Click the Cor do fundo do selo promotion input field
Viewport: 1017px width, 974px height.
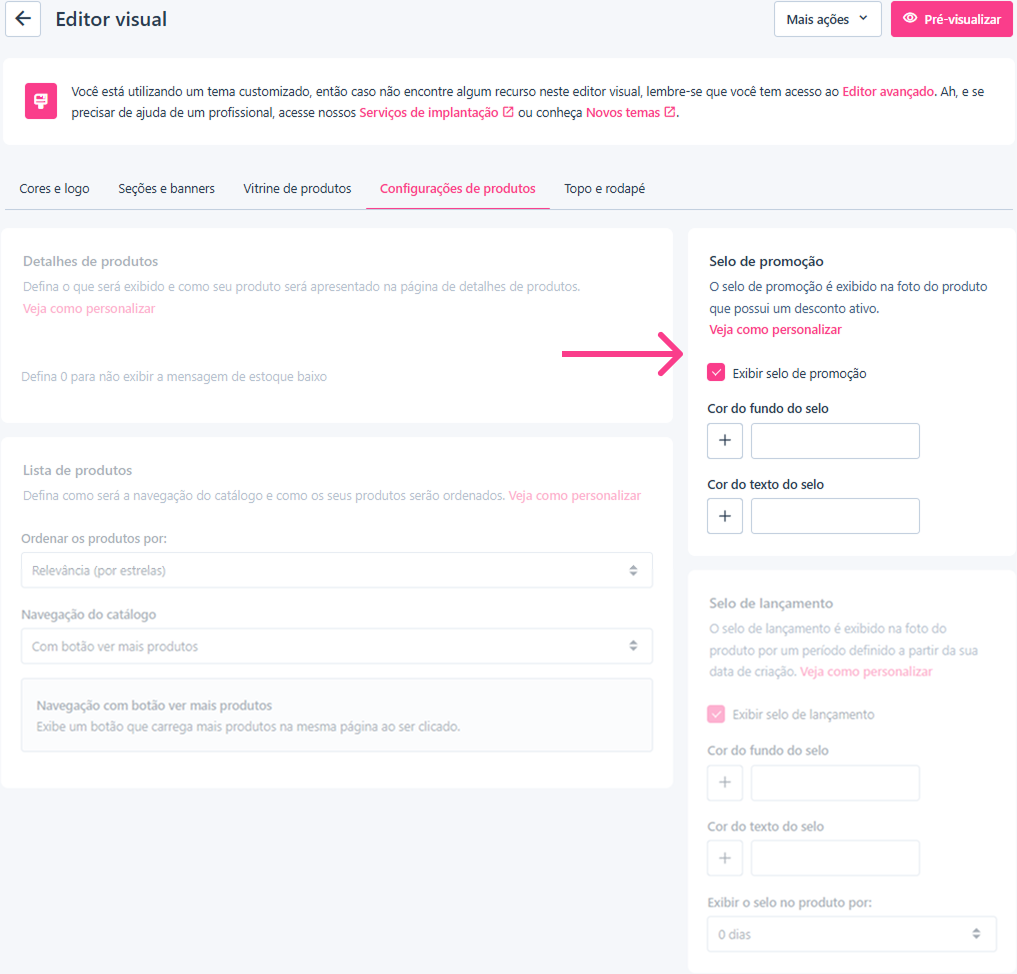pos(835,441)
